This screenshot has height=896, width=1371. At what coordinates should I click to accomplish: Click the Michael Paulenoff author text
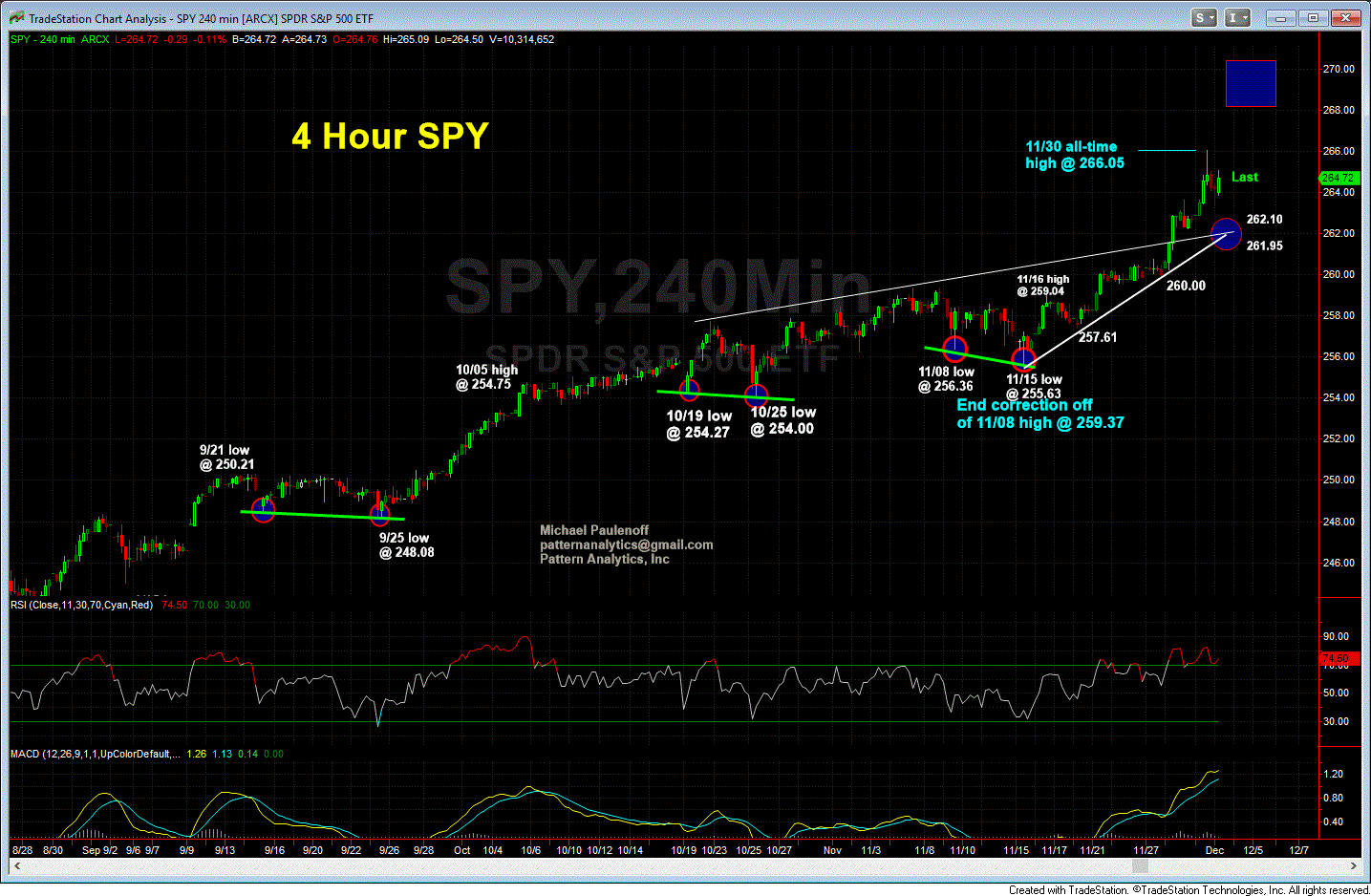pyautogui.click(x=594, y=530)
